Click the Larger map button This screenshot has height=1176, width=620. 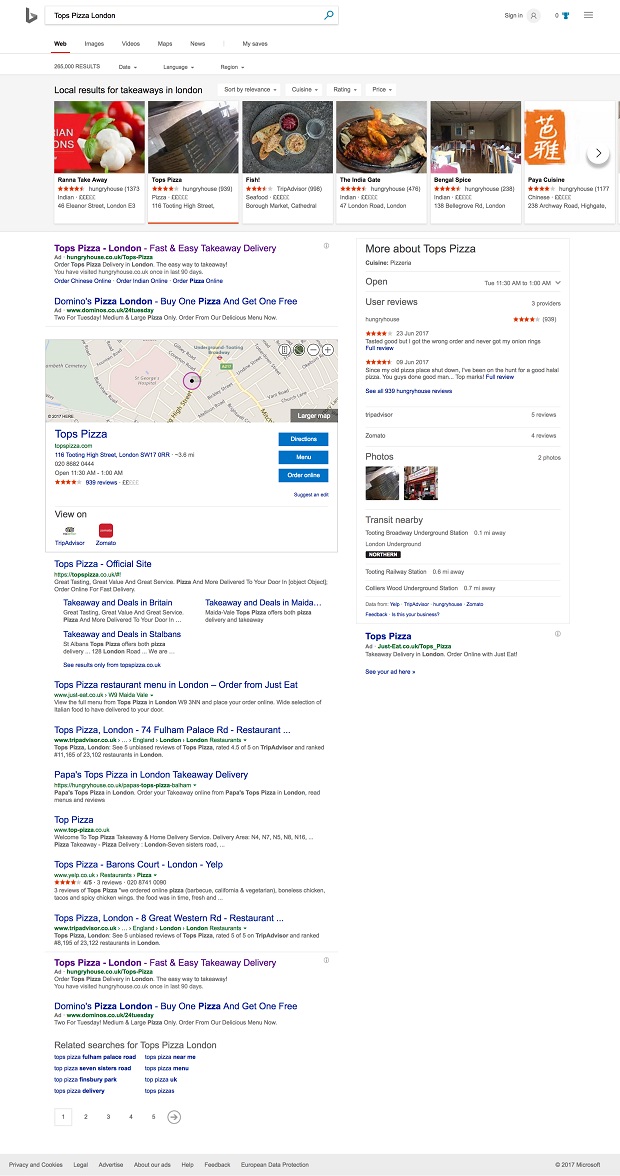(313, 416)
